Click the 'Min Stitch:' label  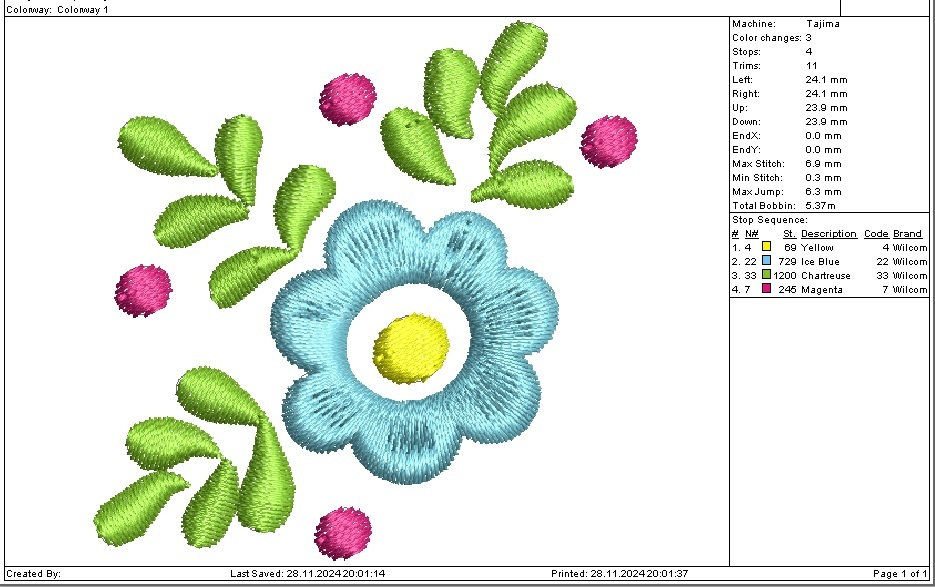757,178
